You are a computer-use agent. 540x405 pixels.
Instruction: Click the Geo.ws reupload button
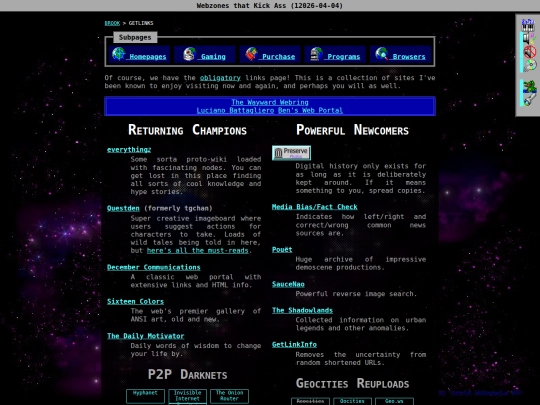[394, 401]
